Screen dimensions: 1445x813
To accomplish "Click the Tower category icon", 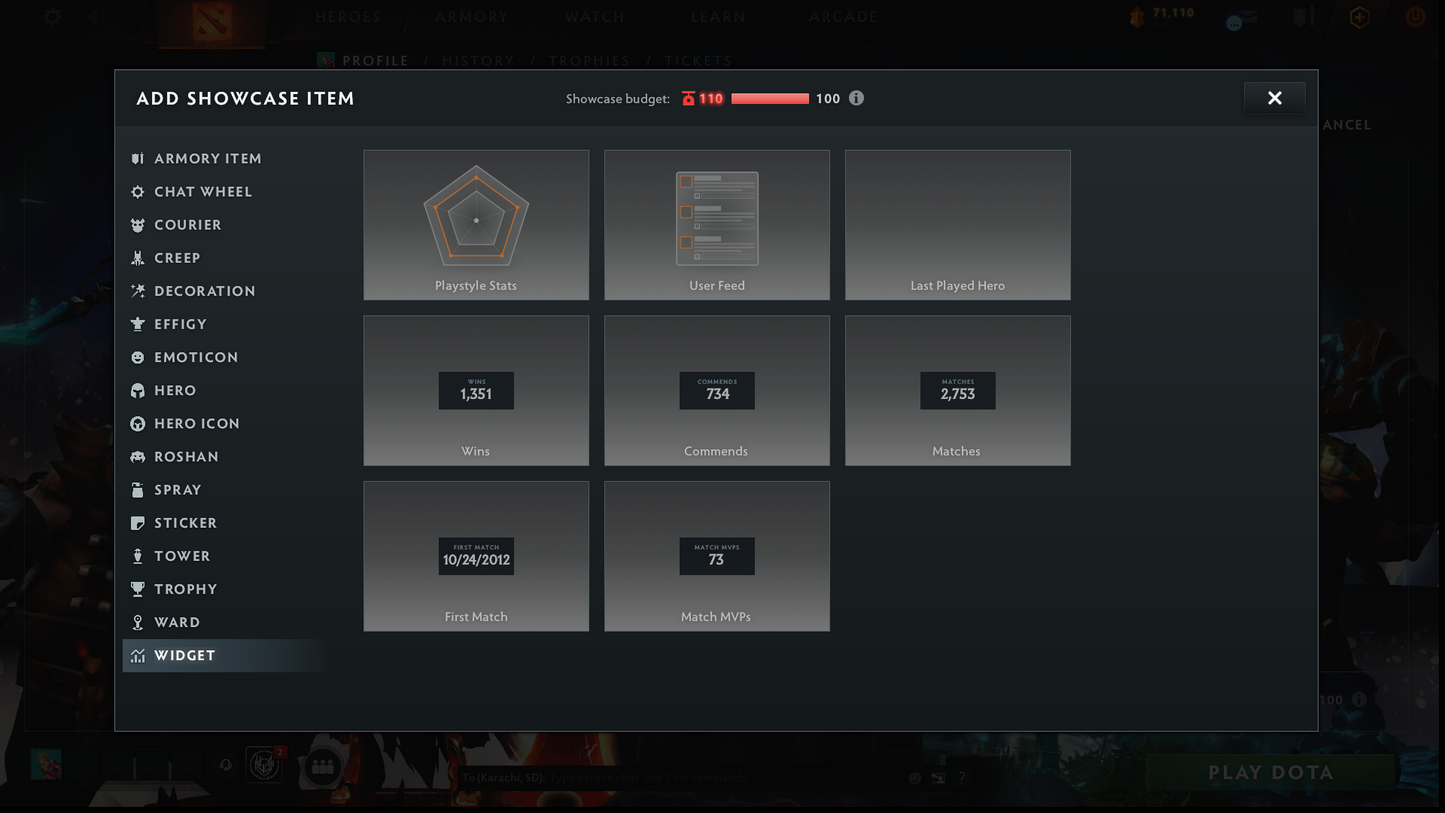I will (138, 555).
